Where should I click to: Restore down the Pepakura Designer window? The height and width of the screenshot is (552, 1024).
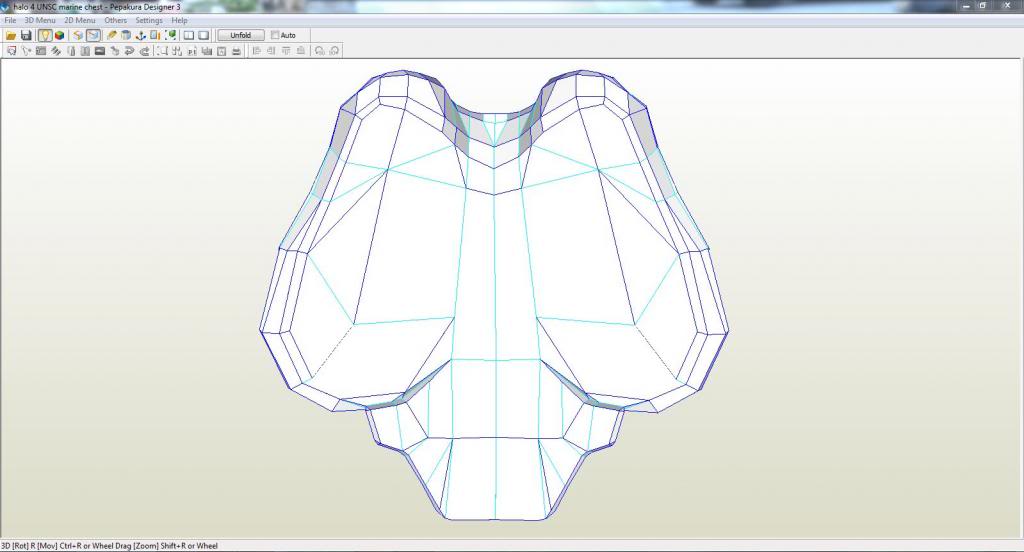click(x=982, y=6)
